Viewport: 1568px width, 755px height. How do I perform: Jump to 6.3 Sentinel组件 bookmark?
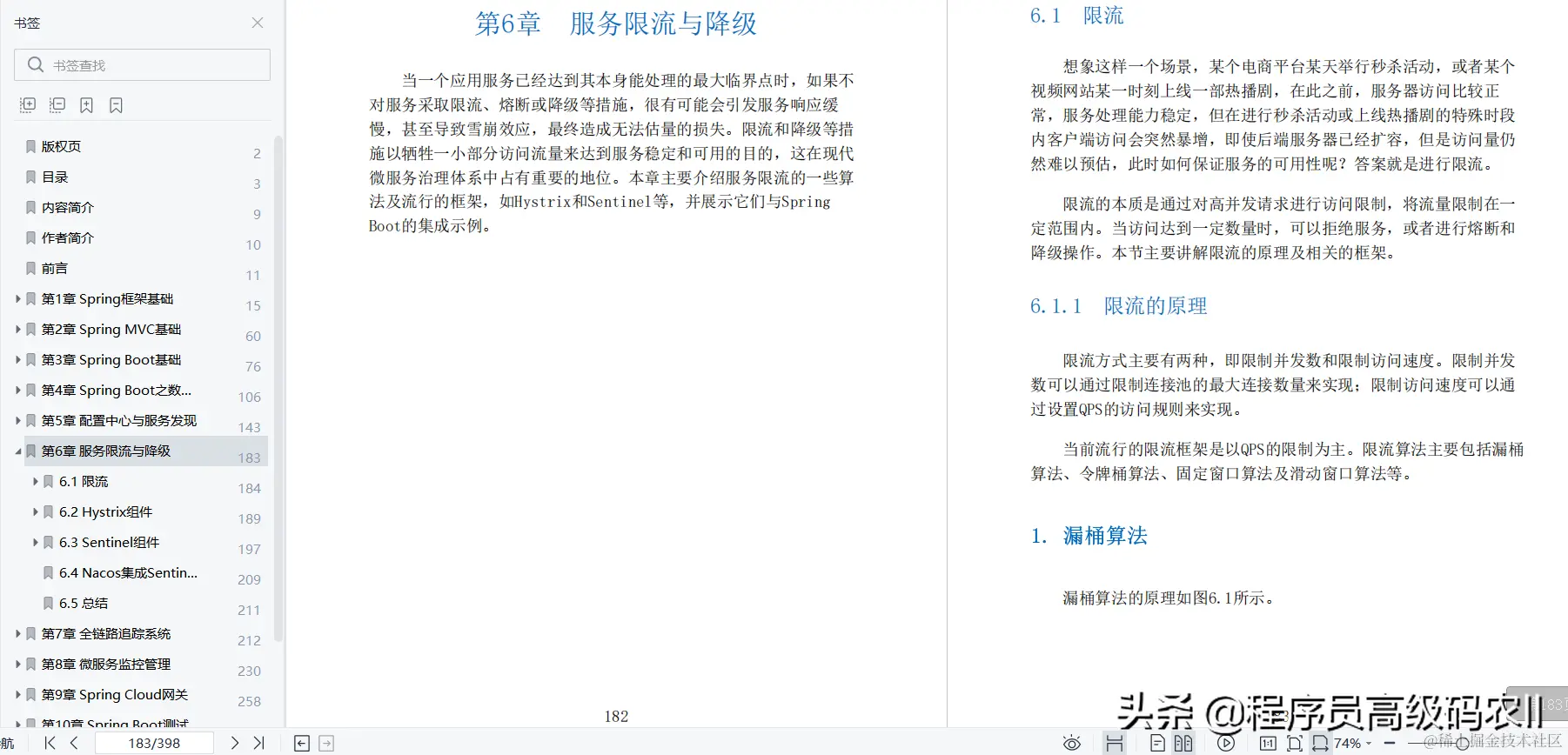point(110,542)
